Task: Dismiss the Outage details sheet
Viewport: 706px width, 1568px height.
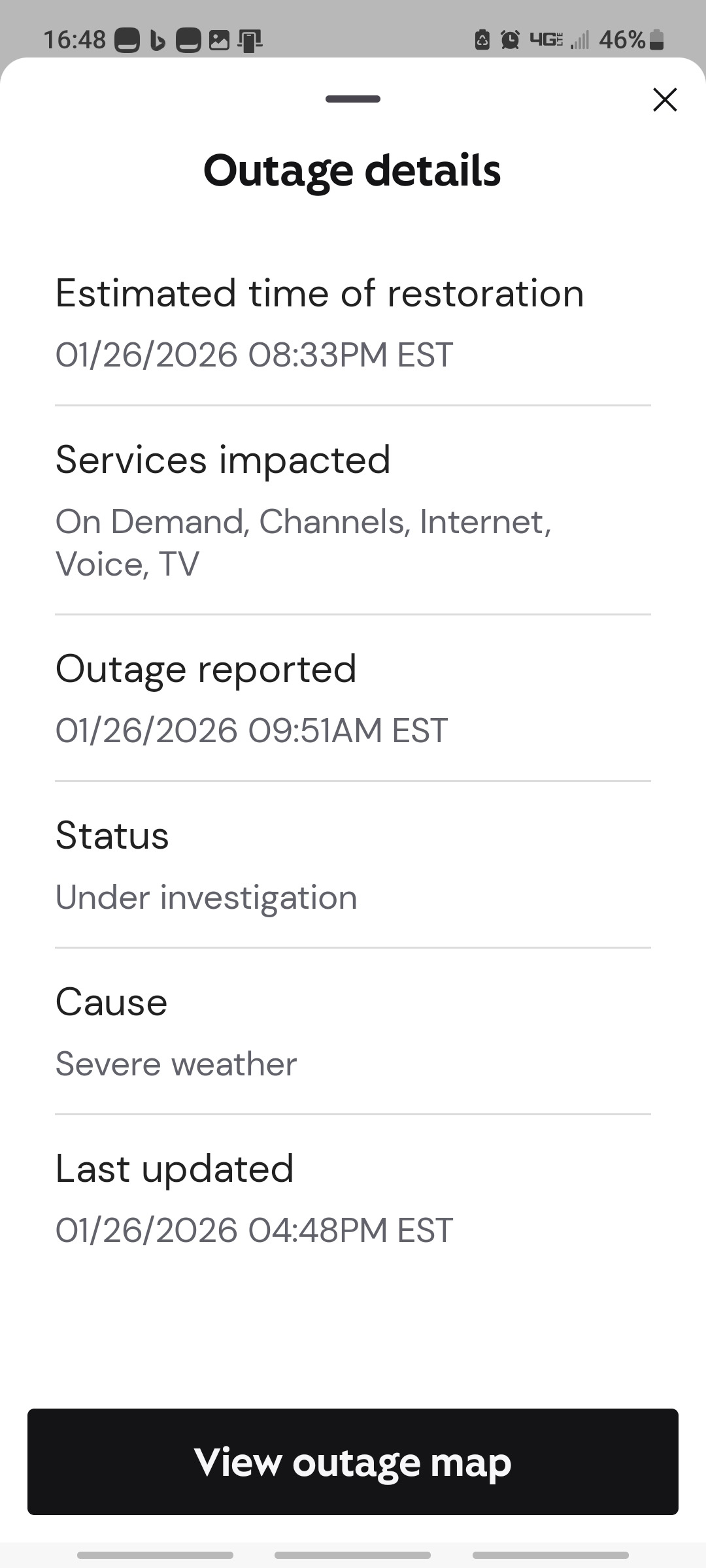Action: point(665,100)
